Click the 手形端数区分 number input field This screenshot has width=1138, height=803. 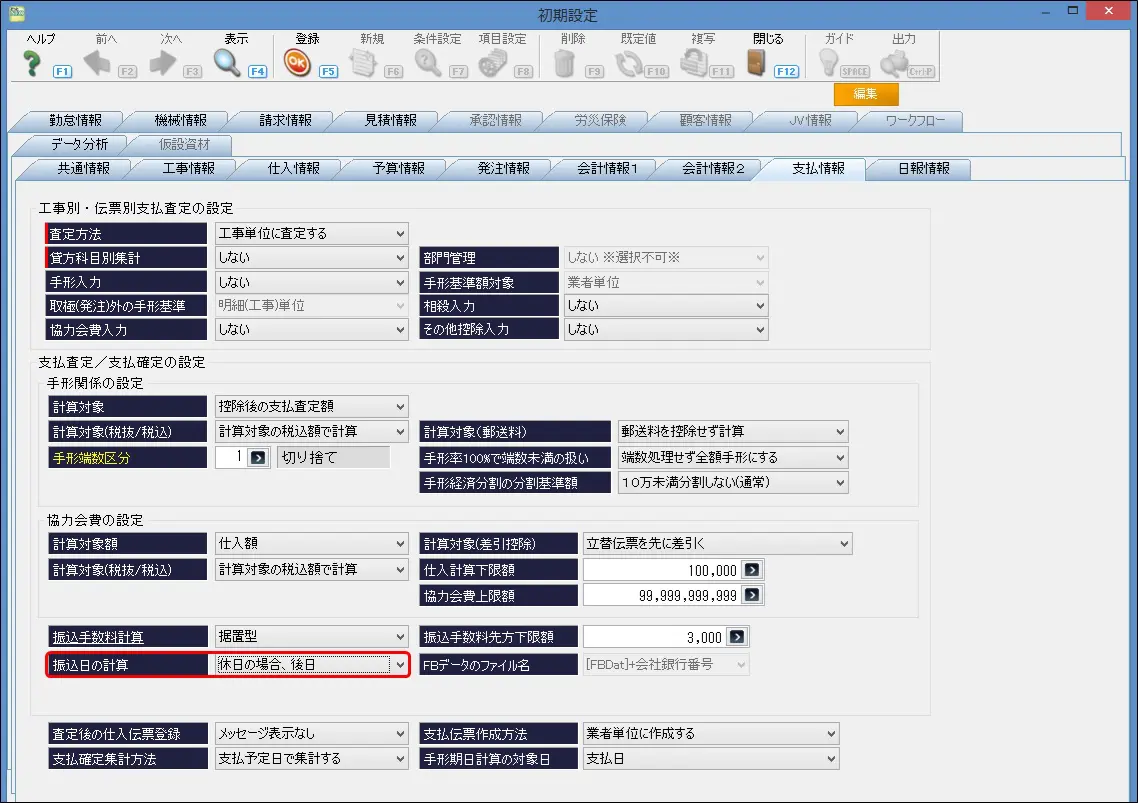[x=231, y=457]
